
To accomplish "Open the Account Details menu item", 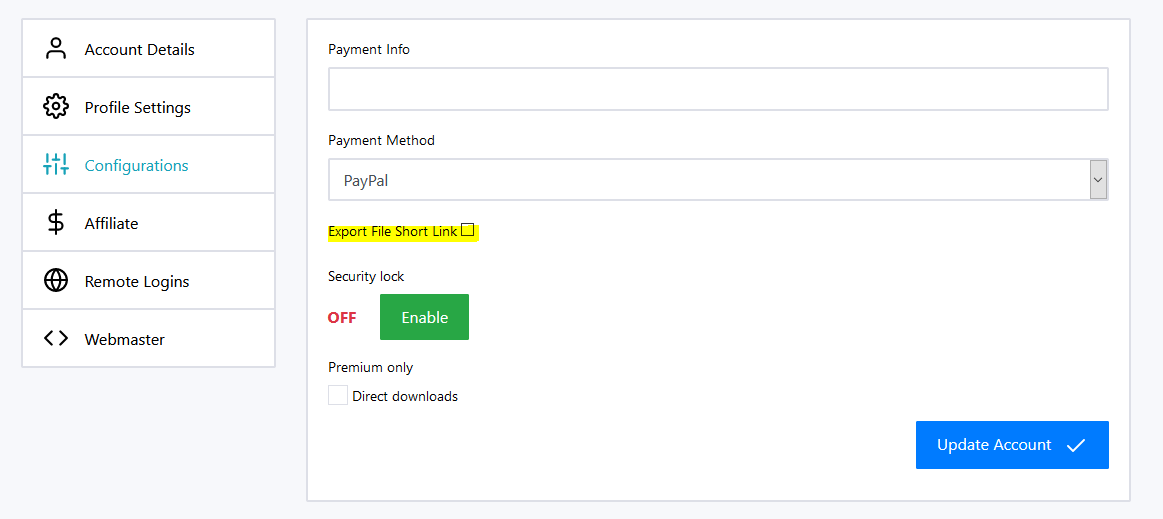I will (140, 49).
